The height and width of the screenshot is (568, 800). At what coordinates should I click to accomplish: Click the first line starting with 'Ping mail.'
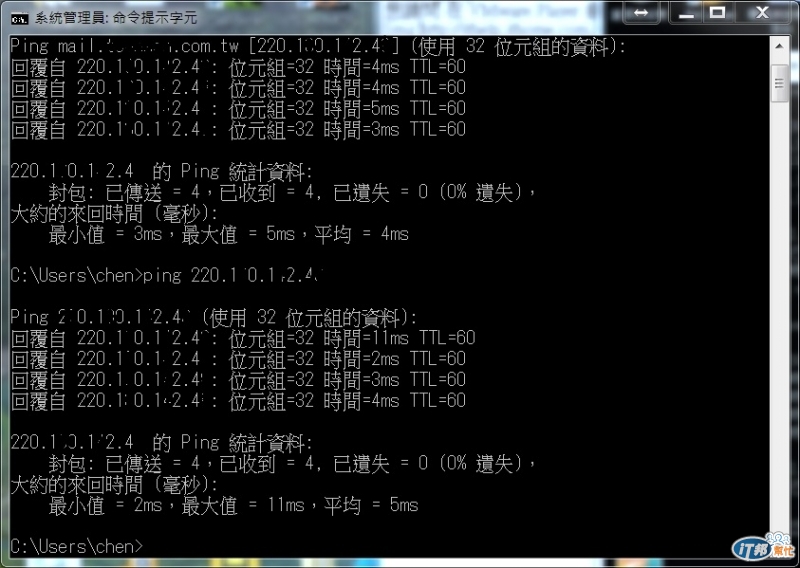coord(318,46)
